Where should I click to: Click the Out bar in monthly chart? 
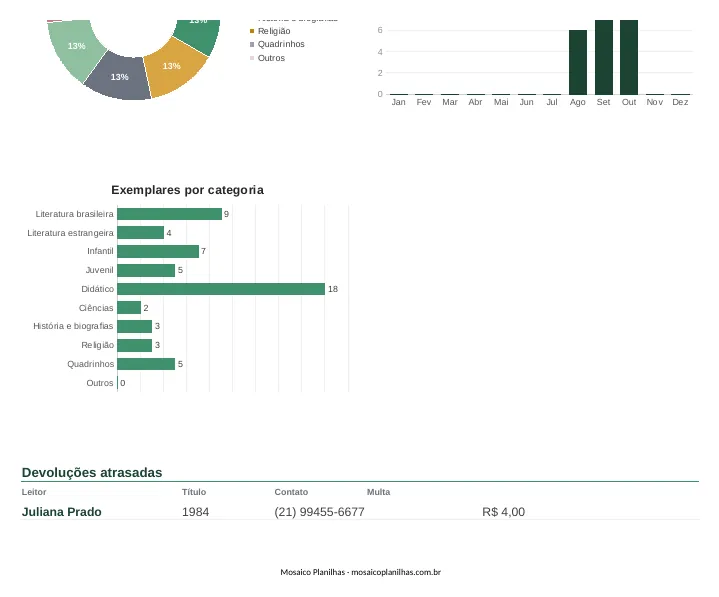click(629, 57)
